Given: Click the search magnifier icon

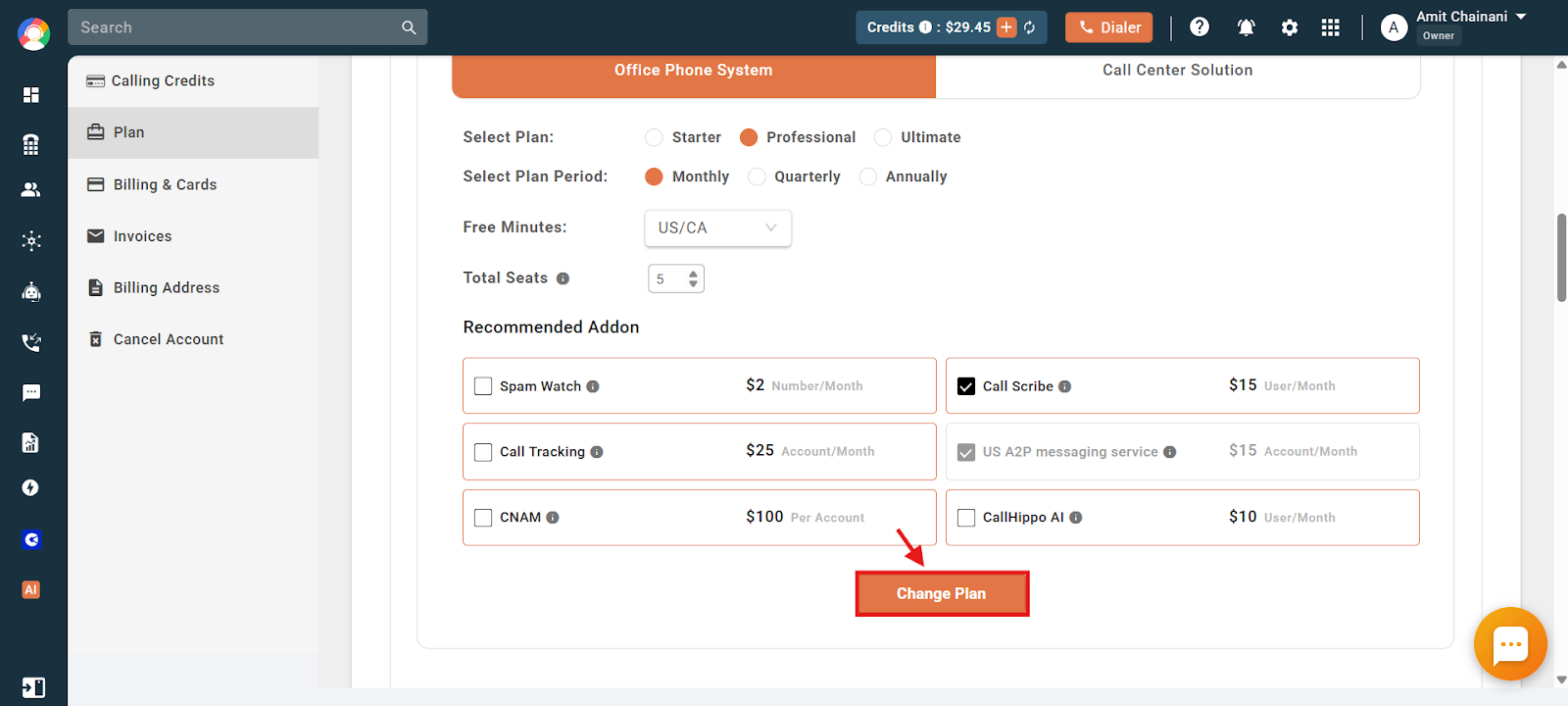Looking at the screenshot, I should point(409,27).
